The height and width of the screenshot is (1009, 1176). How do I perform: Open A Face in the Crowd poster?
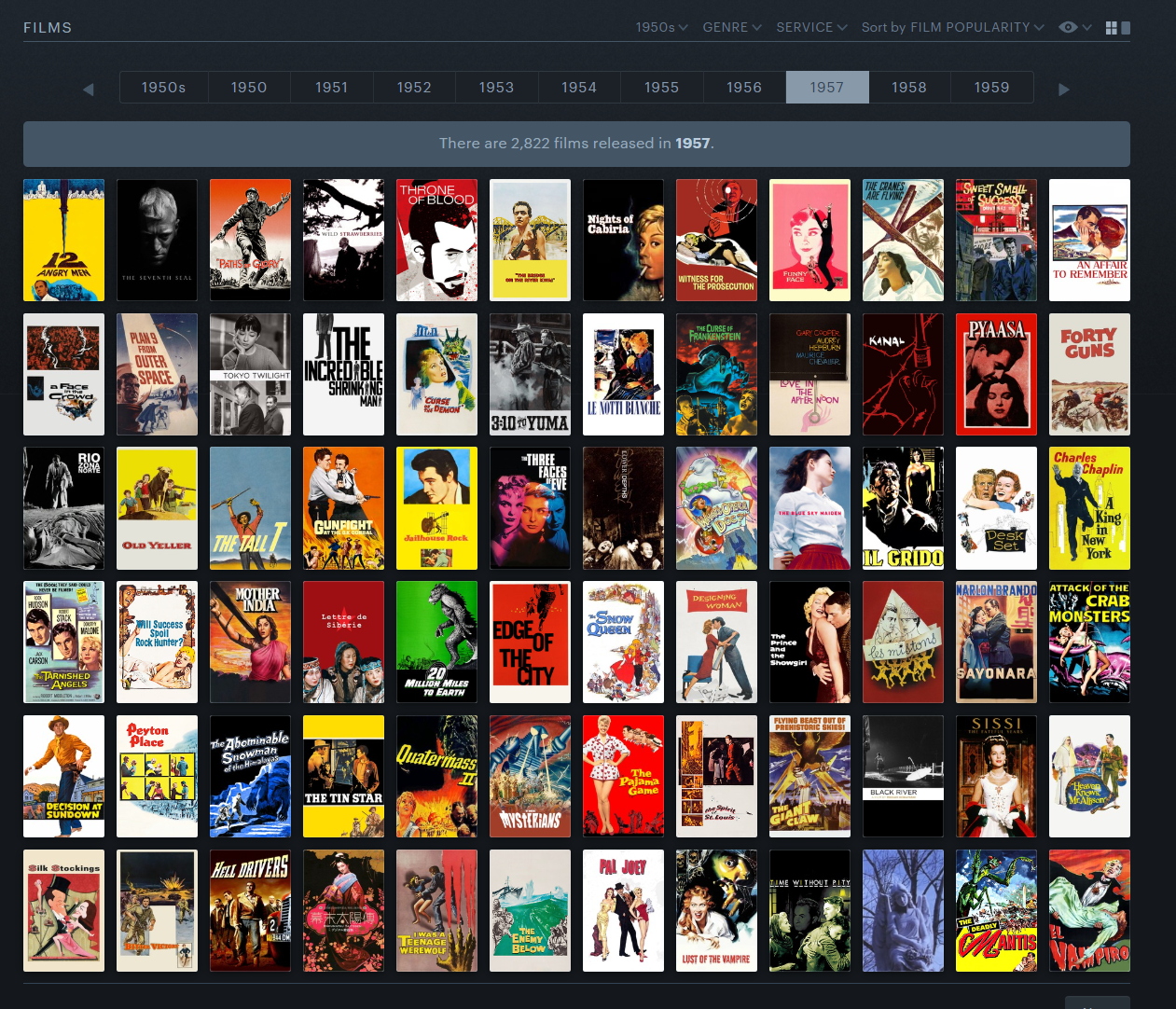[x=63, y=374]
